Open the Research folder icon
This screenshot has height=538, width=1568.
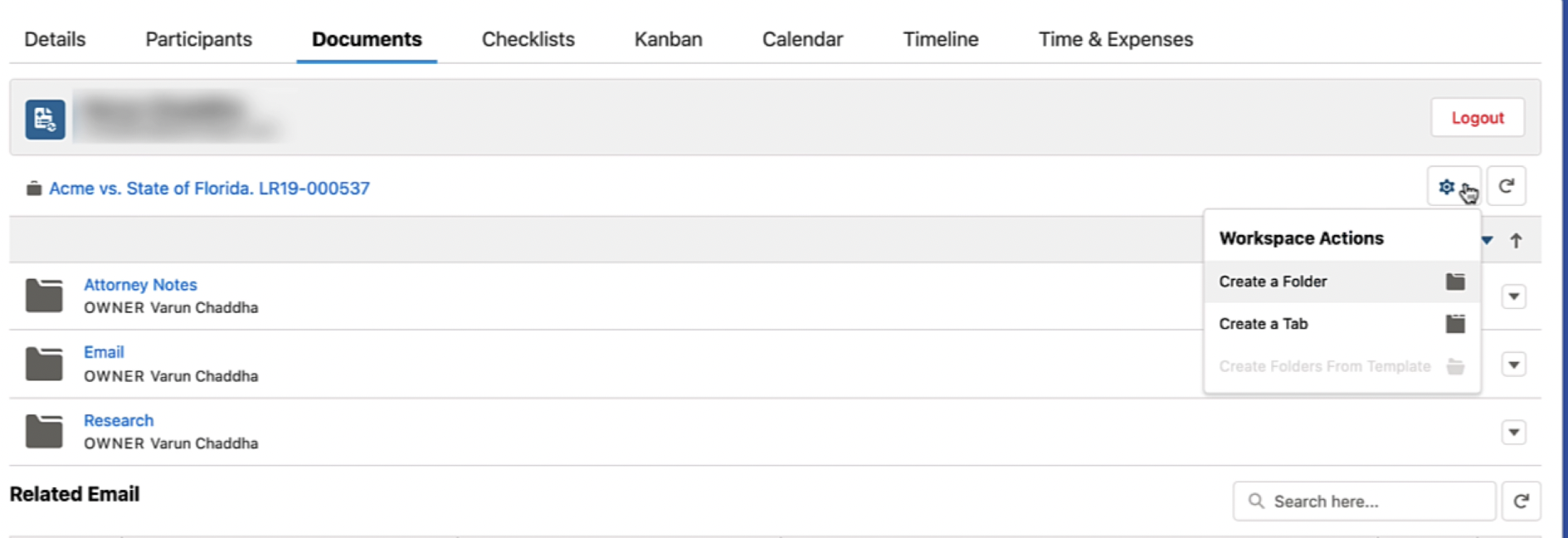pos(44,430)
